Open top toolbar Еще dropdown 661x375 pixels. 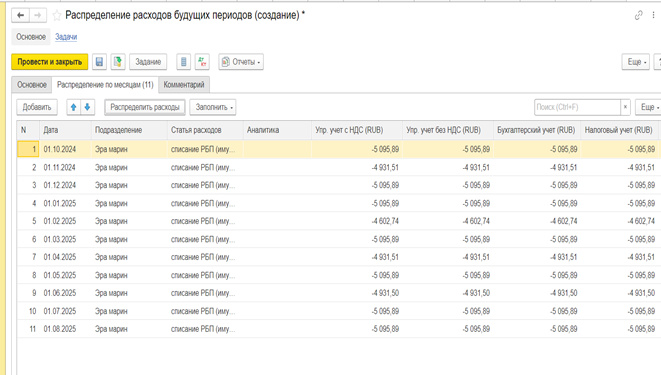[636, 62]
